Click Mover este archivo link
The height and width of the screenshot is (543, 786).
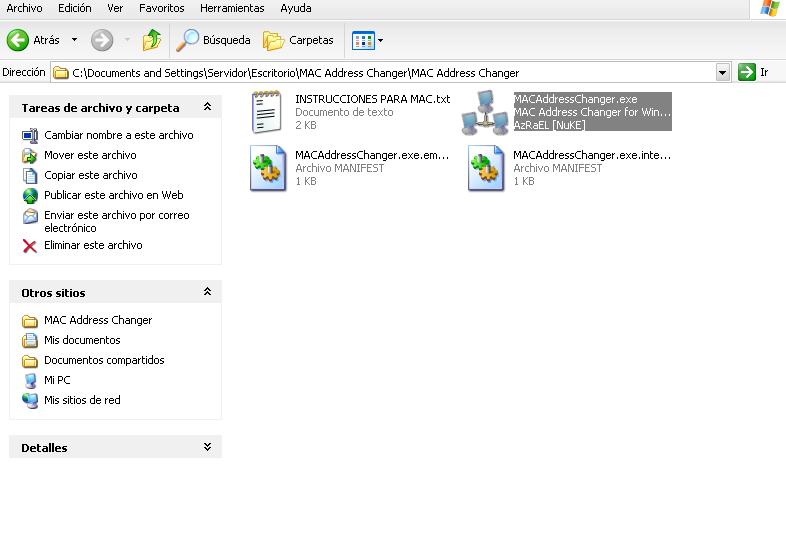(x=90, y=155)
